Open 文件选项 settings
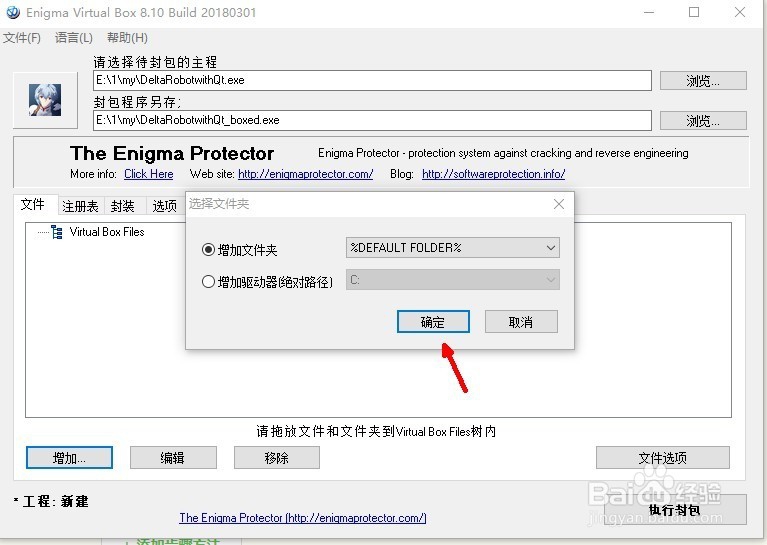Viewport: 767px width, 545px height. point(663,458)
